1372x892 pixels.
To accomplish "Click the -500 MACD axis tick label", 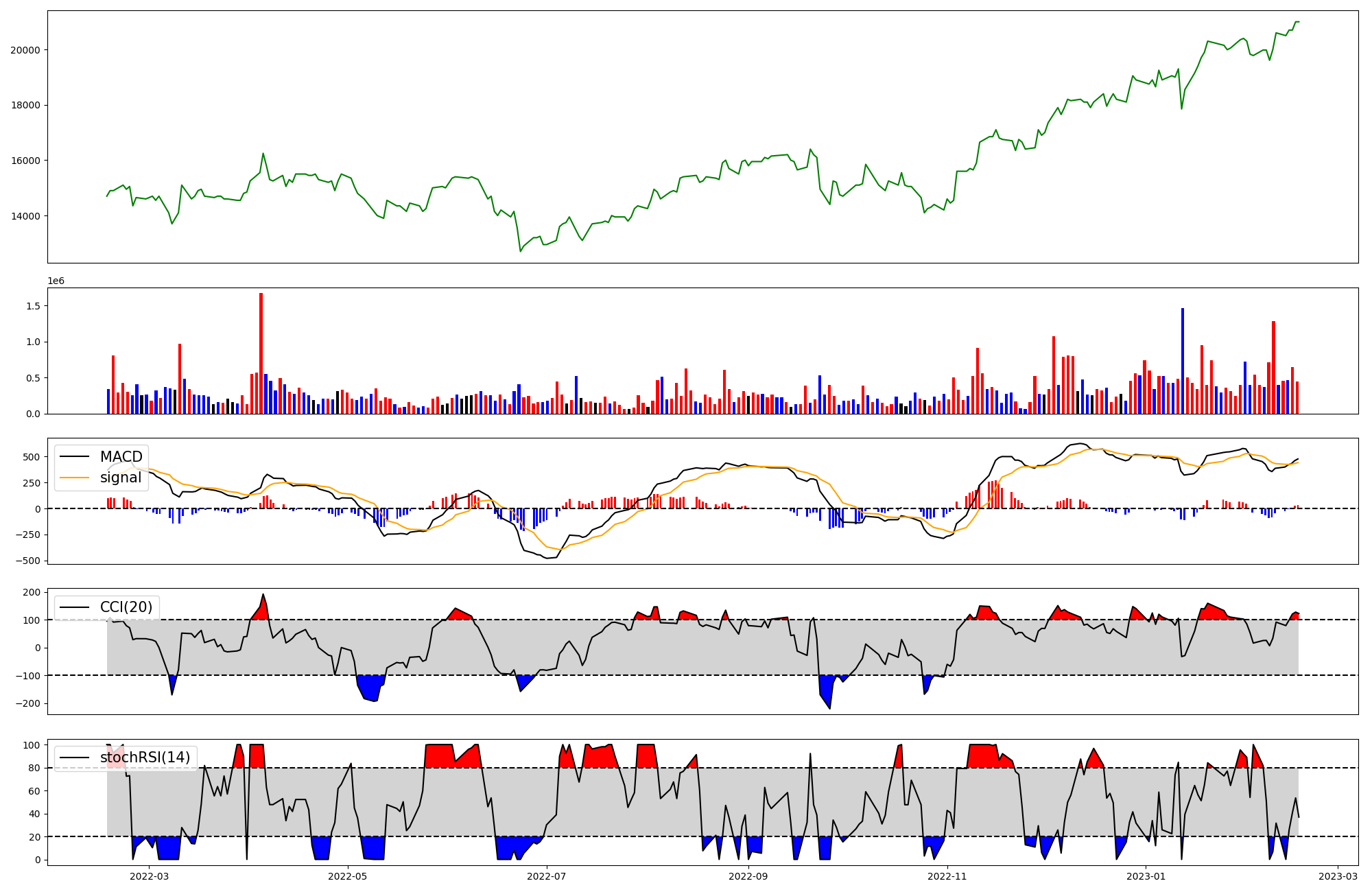I will [x=27, y=561].
